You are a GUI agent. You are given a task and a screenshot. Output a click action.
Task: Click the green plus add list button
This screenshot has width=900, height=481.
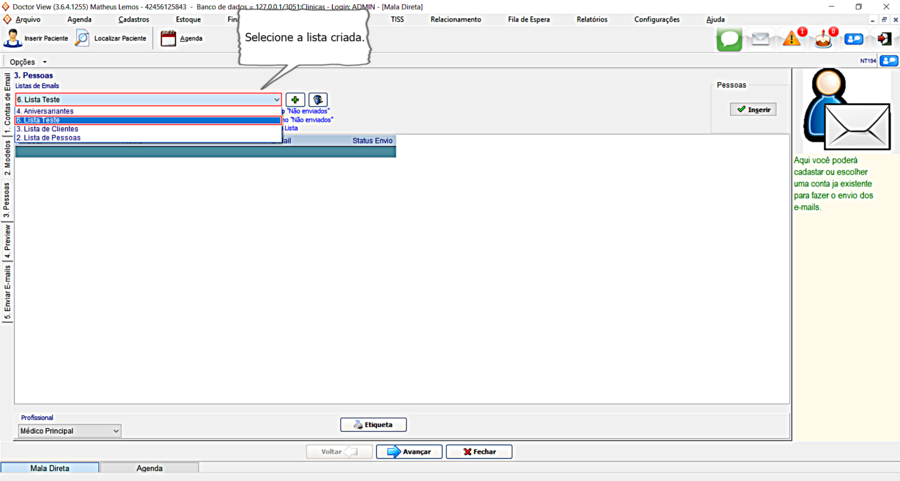click(295, 100)
